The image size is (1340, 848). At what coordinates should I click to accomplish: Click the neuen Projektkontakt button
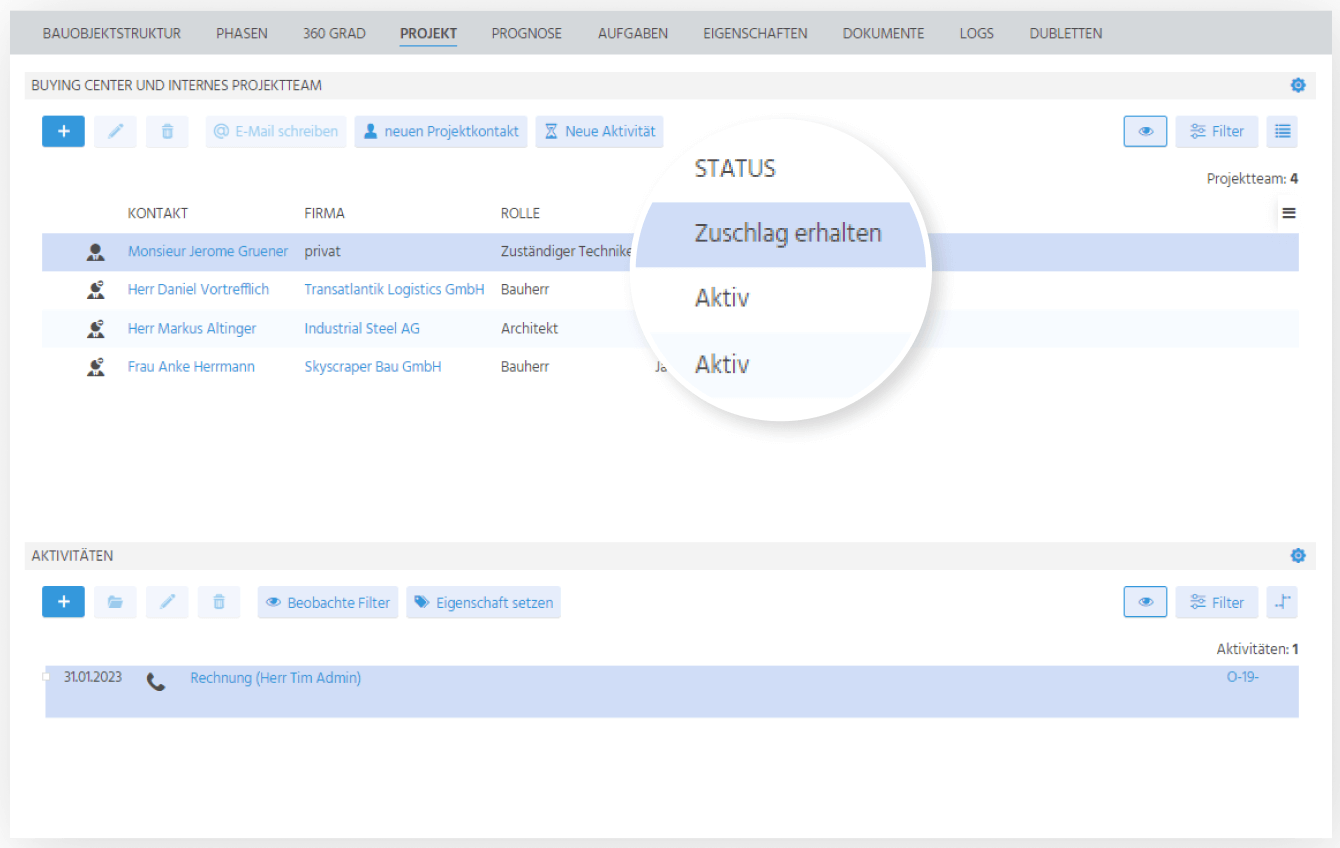441,131
